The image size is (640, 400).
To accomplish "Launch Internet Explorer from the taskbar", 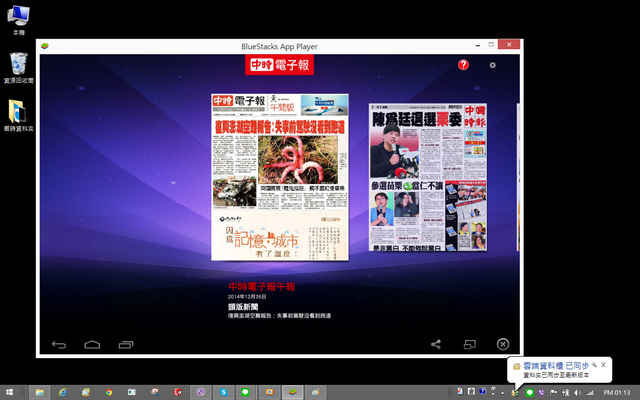I will (x=62, y=393).
